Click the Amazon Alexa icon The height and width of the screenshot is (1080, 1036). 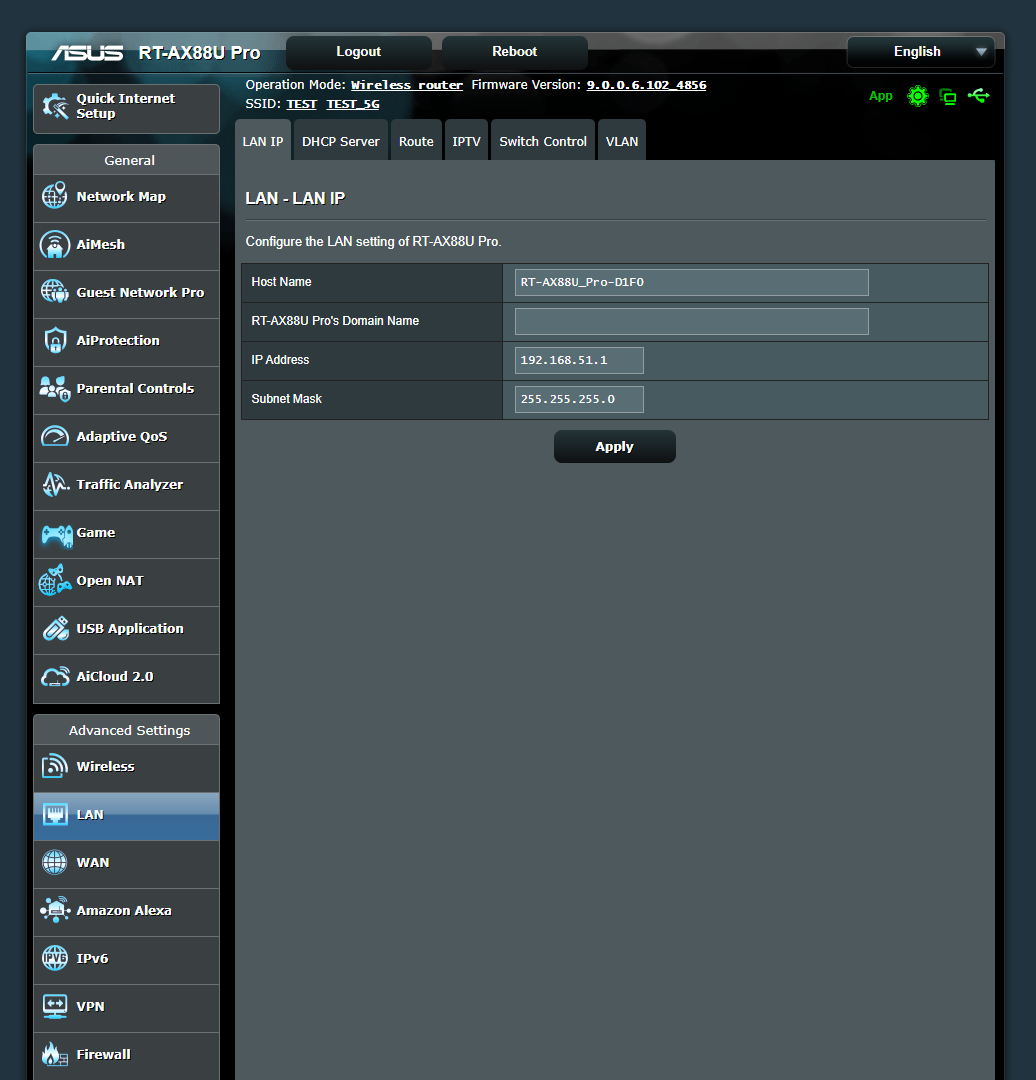(55, 910)
